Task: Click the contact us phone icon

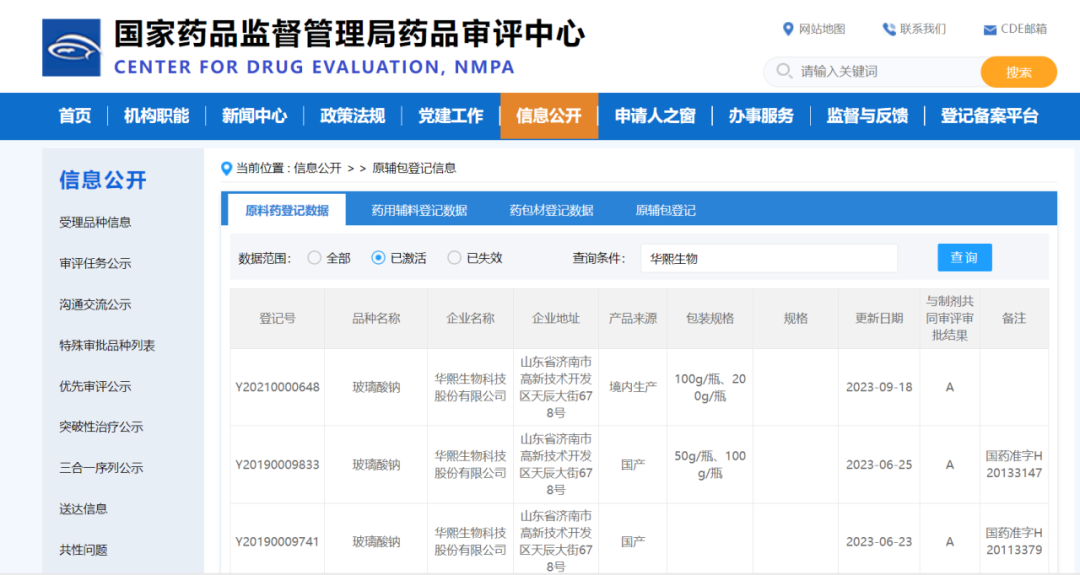Action: [889, 29]
